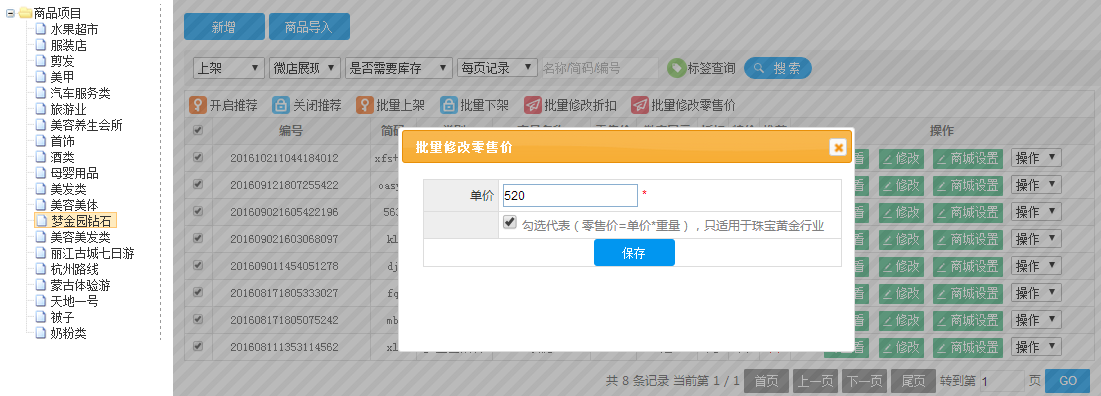Image resolution: width=1101 pixels, height=396 pixels.
Task: Select 美容养生会所 tree item
Action: click(x=86, y=125)
